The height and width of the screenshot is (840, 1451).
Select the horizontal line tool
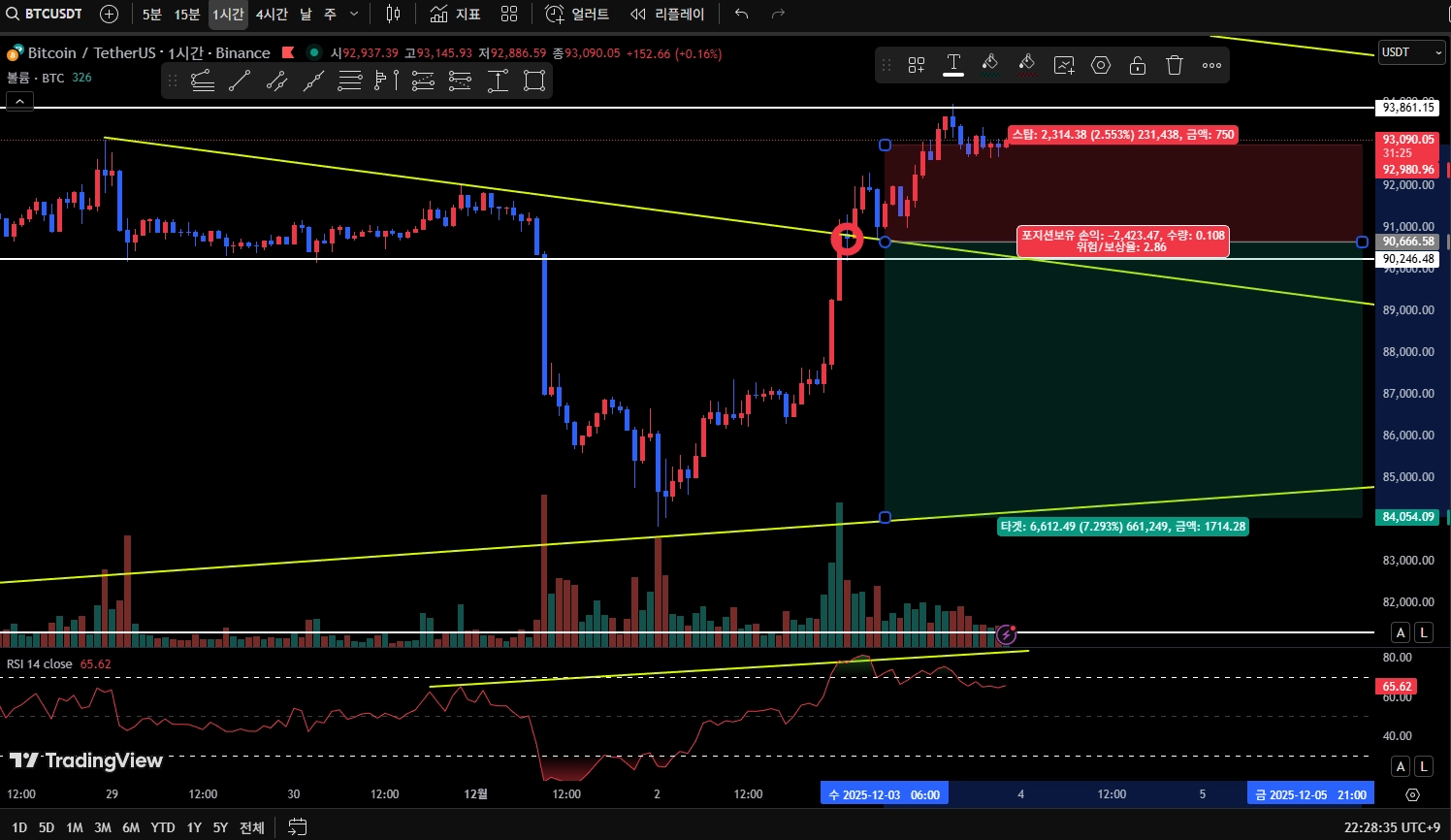click(x=350, y=81)
